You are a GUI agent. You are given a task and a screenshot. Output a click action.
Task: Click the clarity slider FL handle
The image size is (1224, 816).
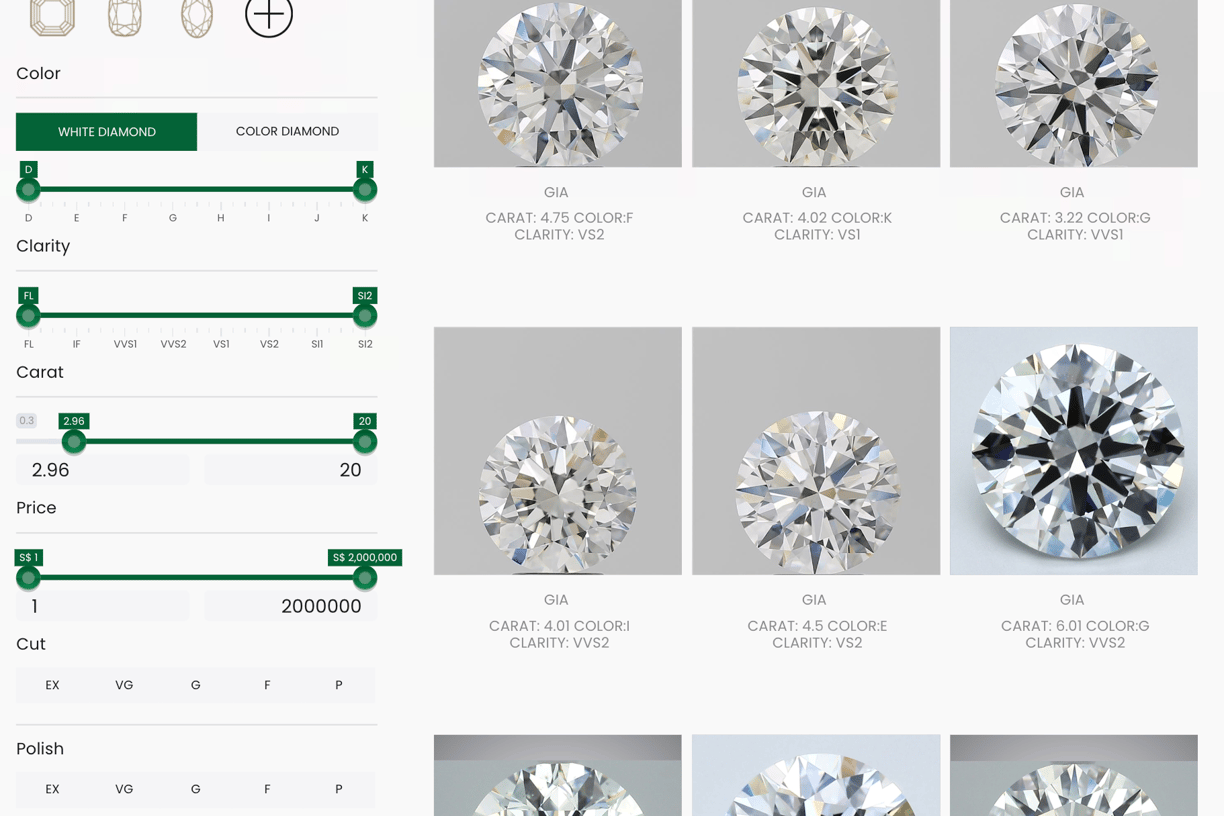28,315
